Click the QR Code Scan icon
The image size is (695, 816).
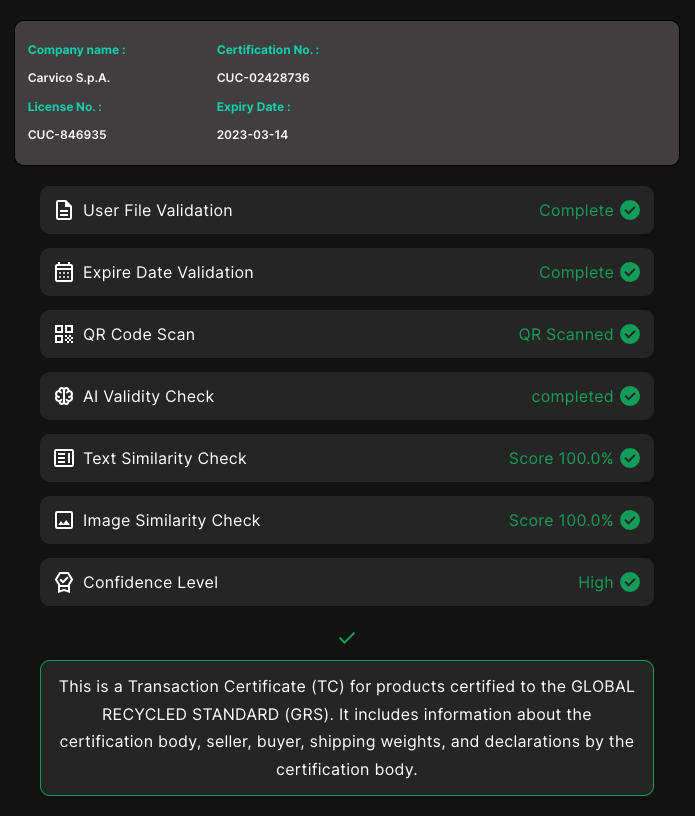coord(64,334)
